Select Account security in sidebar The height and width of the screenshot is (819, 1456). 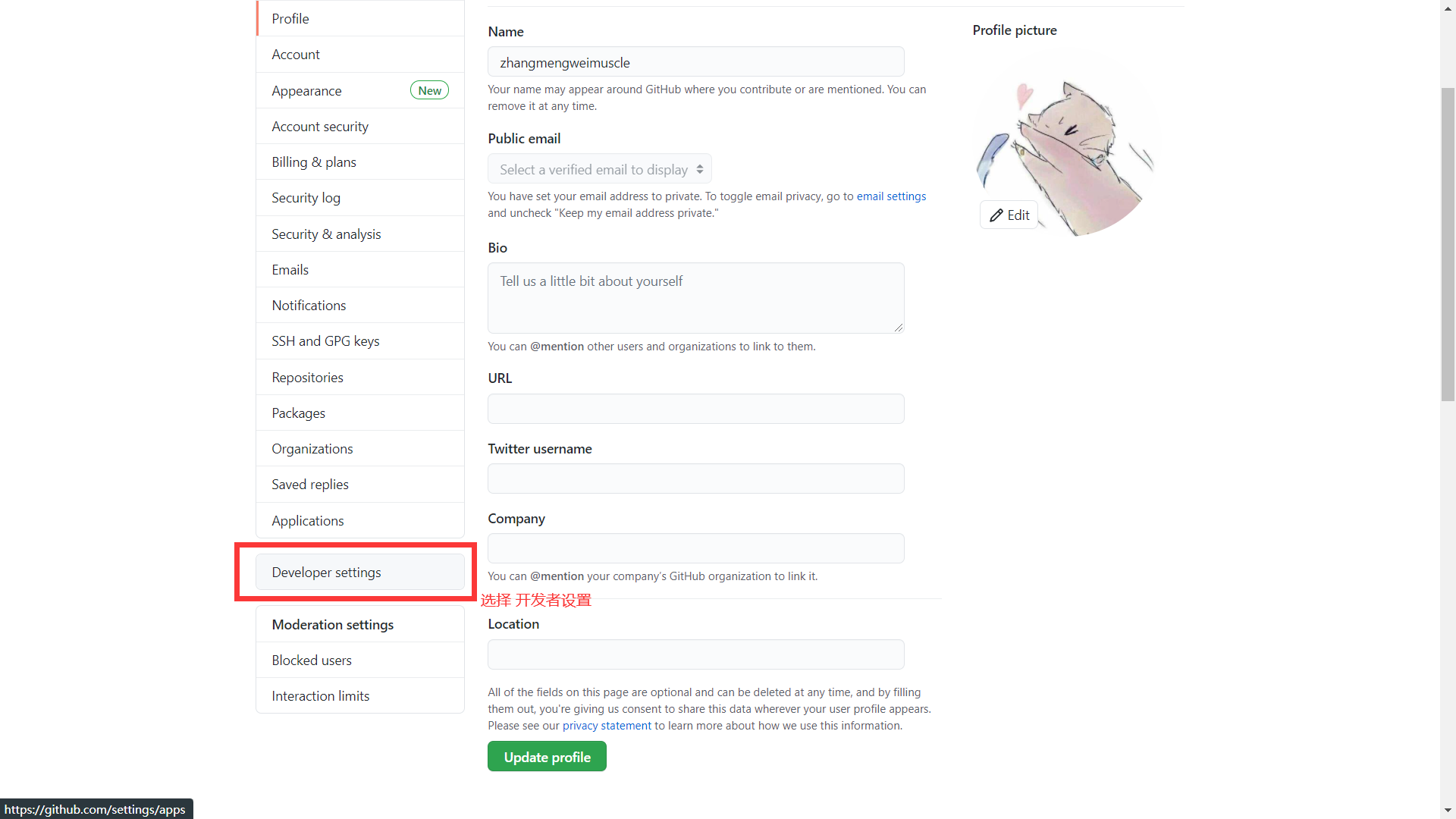click(359, 126)
